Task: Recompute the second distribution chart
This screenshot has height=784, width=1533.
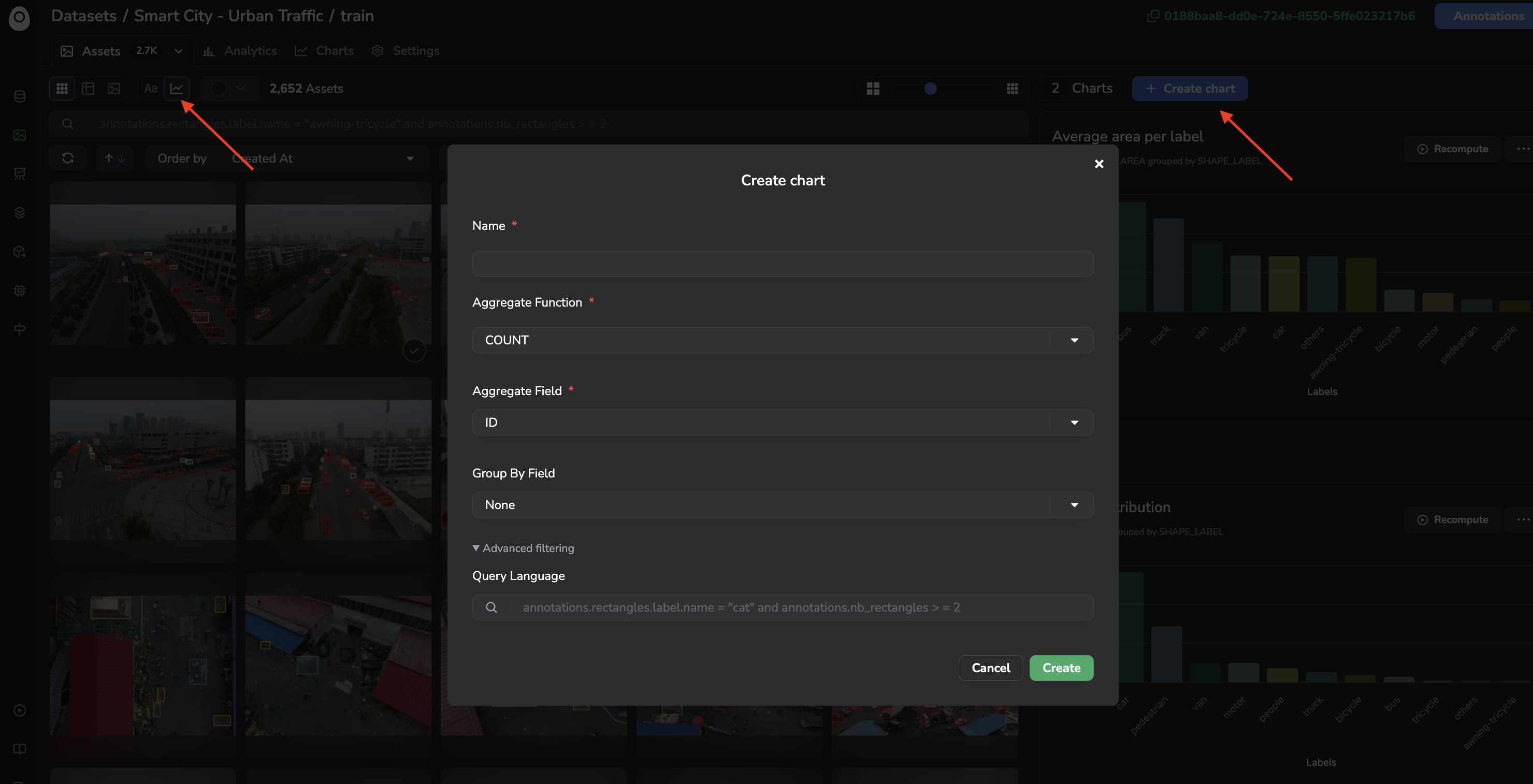Action: 1453,520
